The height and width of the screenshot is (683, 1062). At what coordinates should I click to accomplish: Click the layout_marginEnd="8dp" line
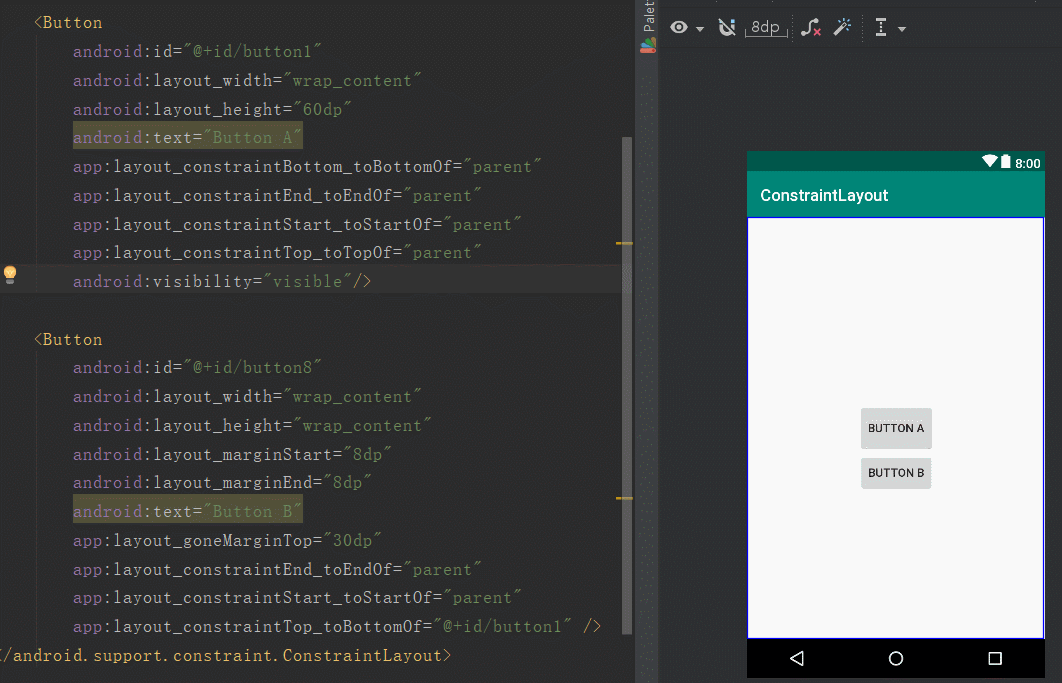pyautogui.click(x=222, y=482)
